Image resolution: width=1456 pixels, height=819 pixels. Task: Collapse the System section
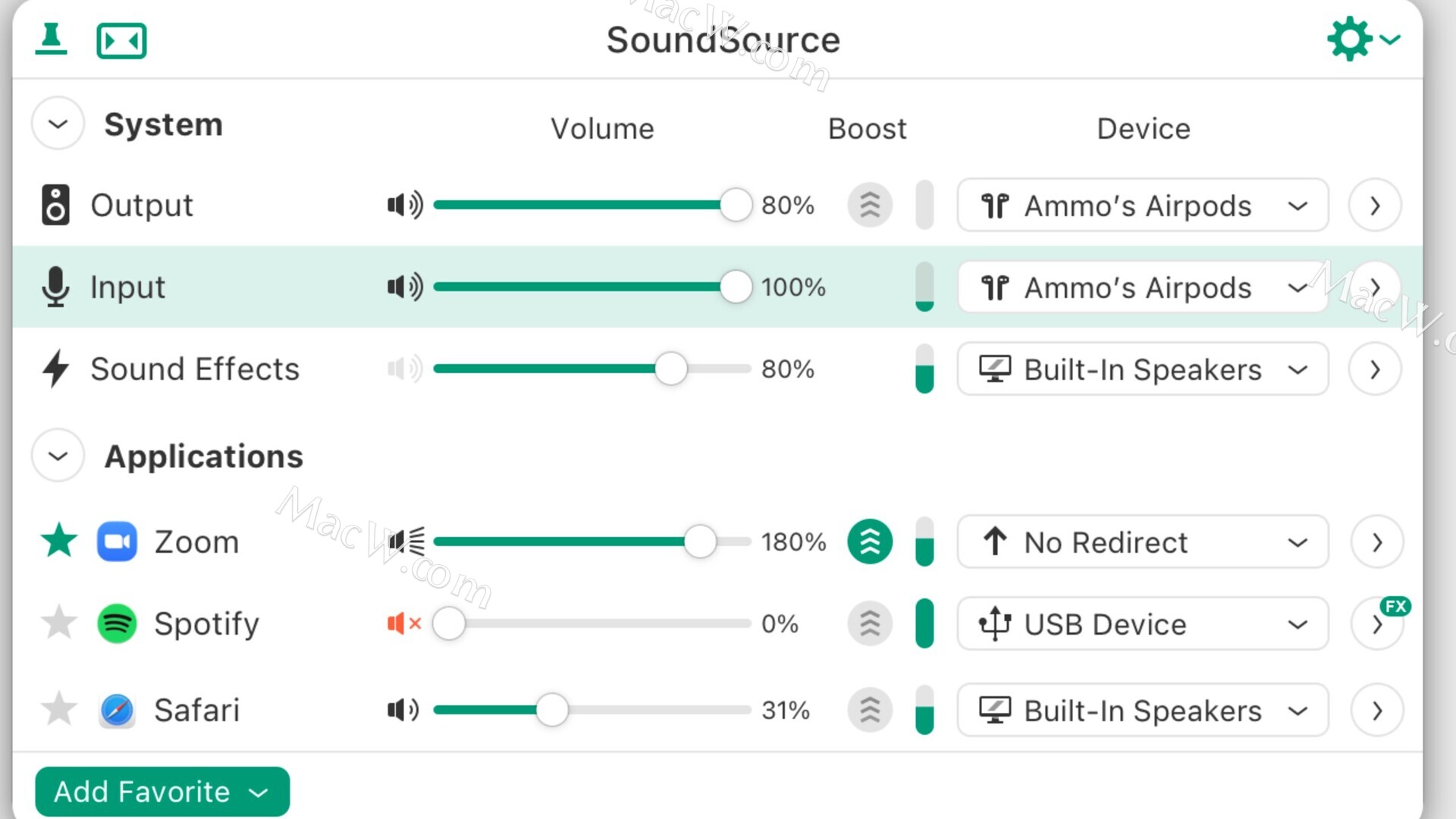(58, 124)
